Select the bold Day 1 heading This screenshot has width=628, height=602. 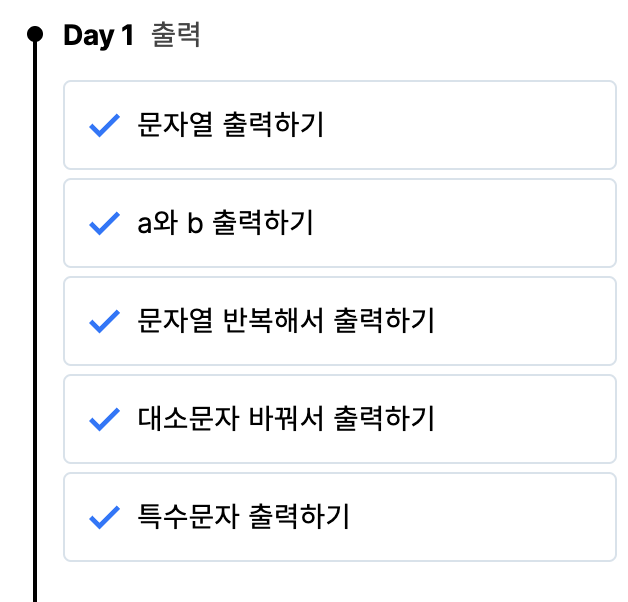(x=98, y=36)
